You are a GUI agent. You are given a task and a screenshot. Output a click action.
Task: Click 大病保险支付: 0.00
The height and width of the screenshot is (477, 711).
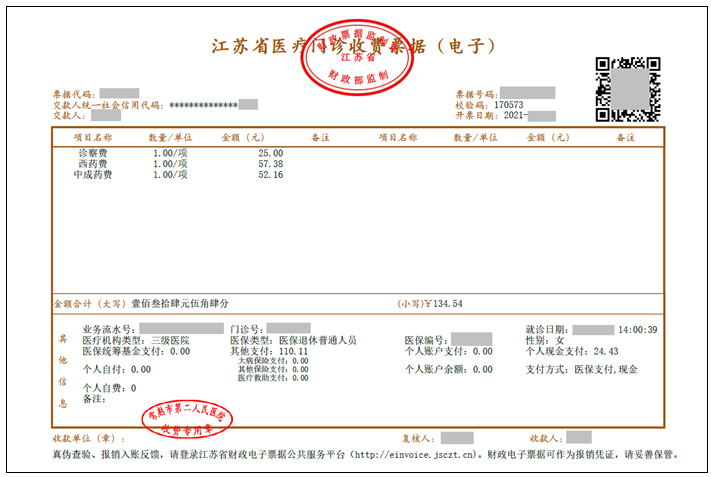(x=273, y=361)
